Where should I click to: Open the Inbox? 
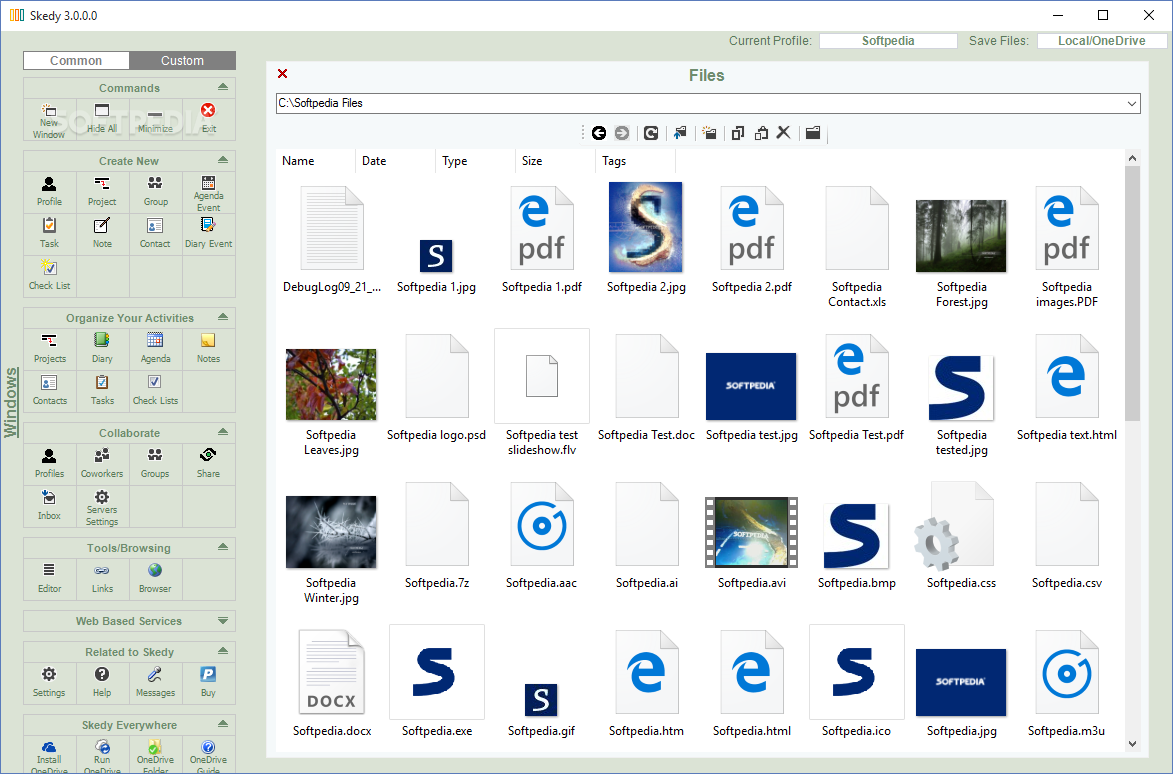tap(49, 506)
